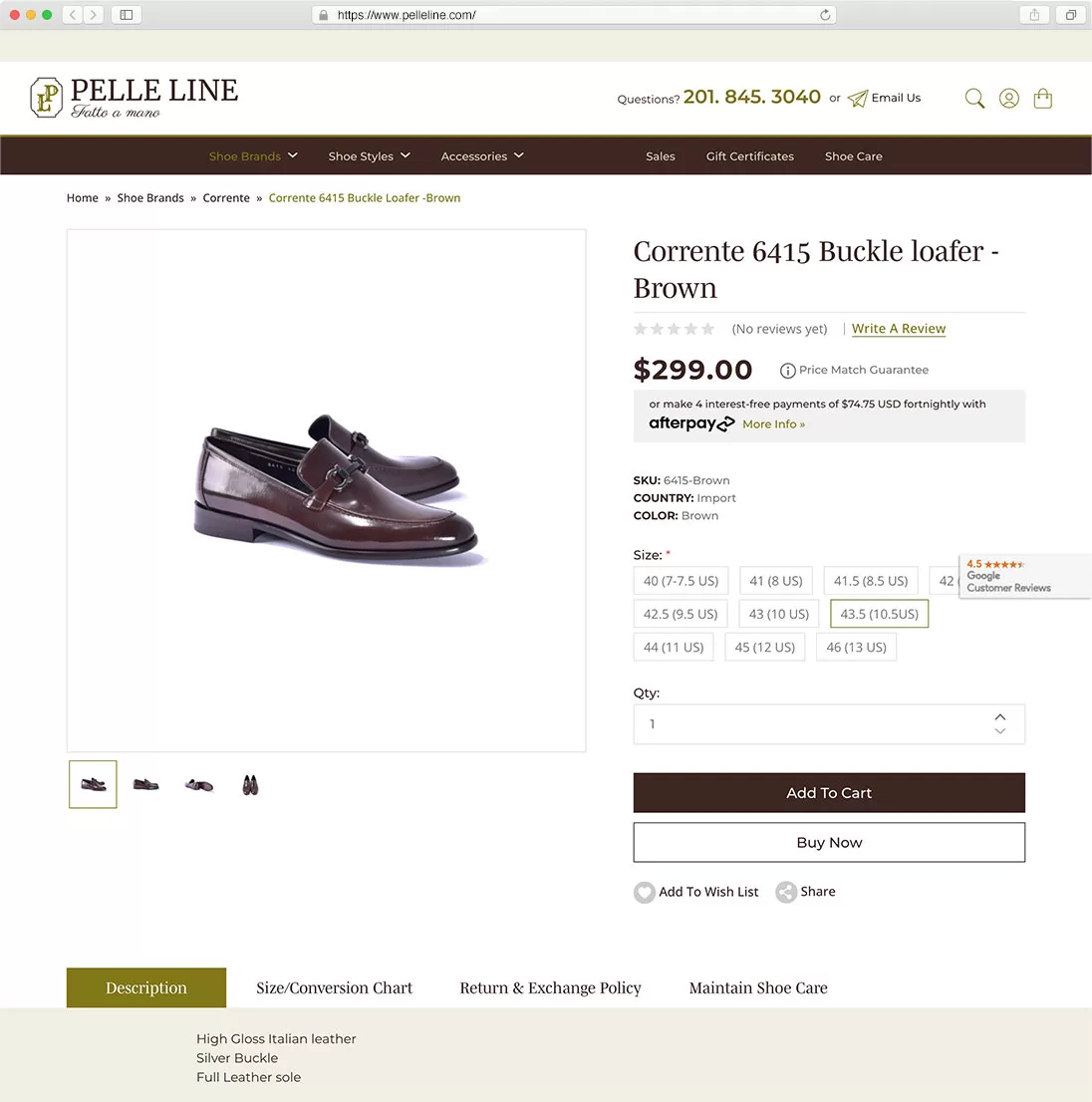
Task: Open the site search magnifier icon
Action: pos(974,98)
